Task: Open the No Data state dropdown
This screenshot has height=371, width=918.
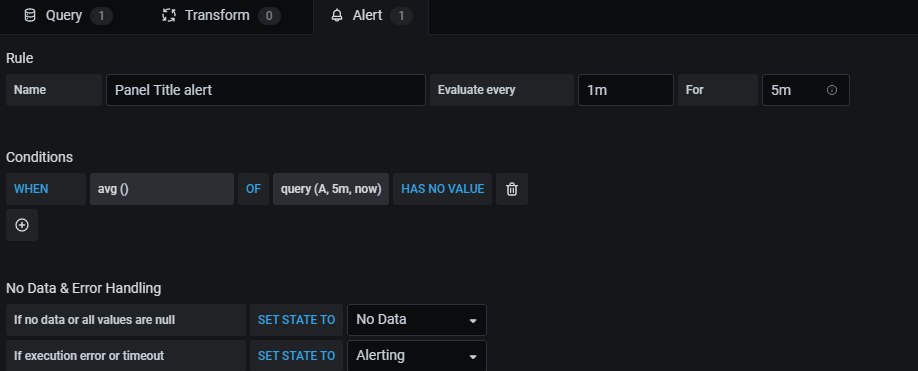Action: [416, 320]
